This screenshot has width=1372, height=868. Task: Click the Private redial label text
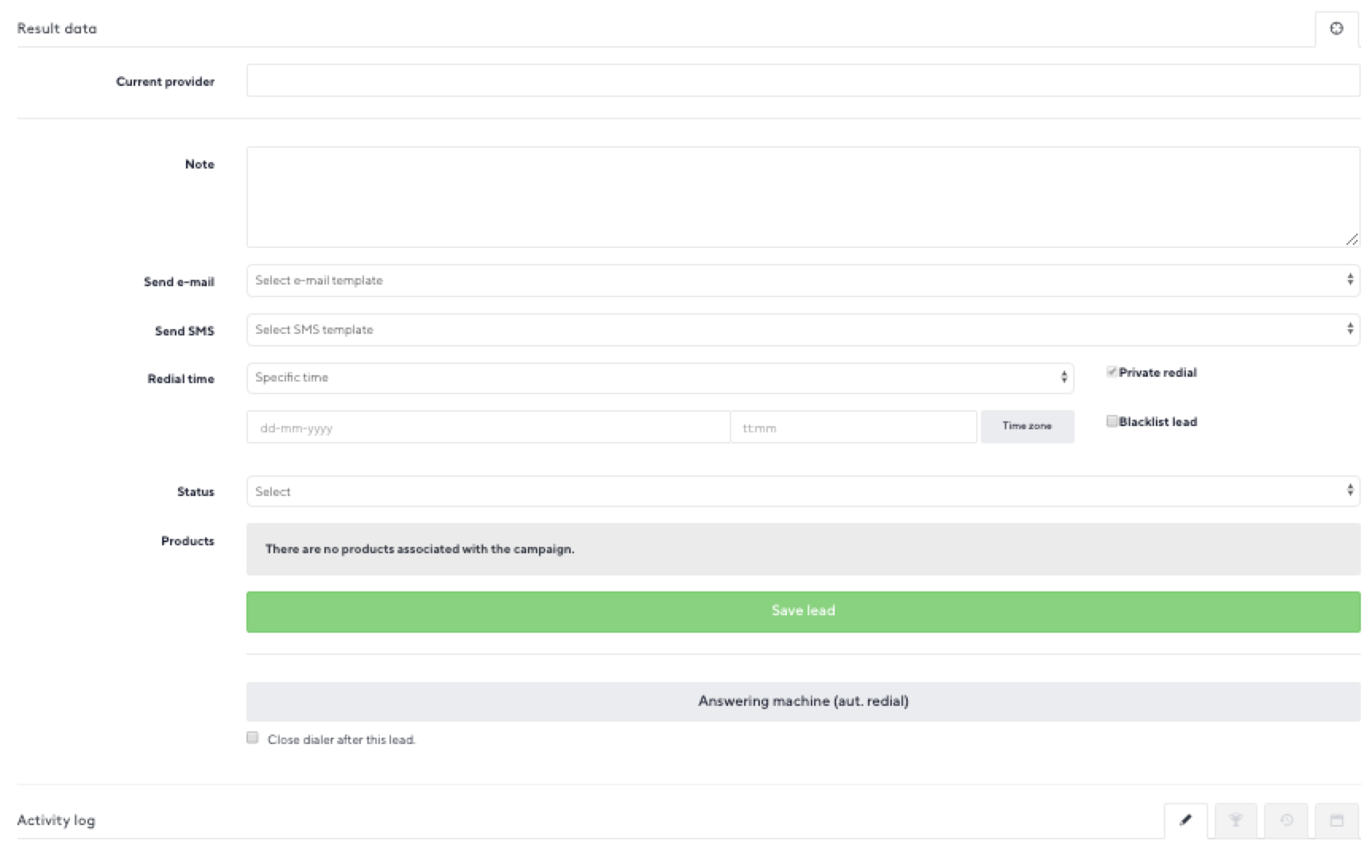[1157, 373]
